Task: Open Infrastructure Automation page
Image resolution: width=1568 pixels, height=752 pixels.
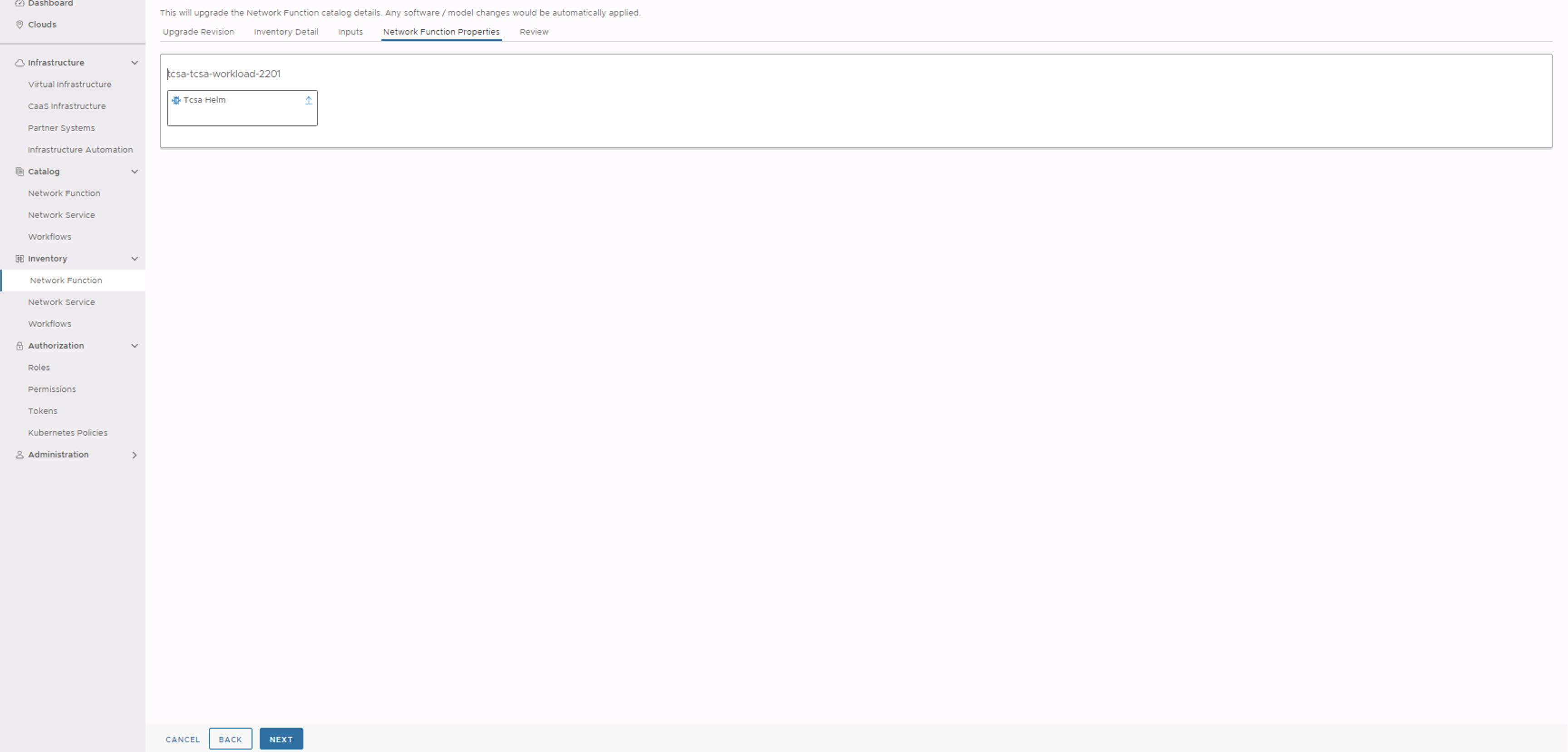Action: [x=80, y=150]
